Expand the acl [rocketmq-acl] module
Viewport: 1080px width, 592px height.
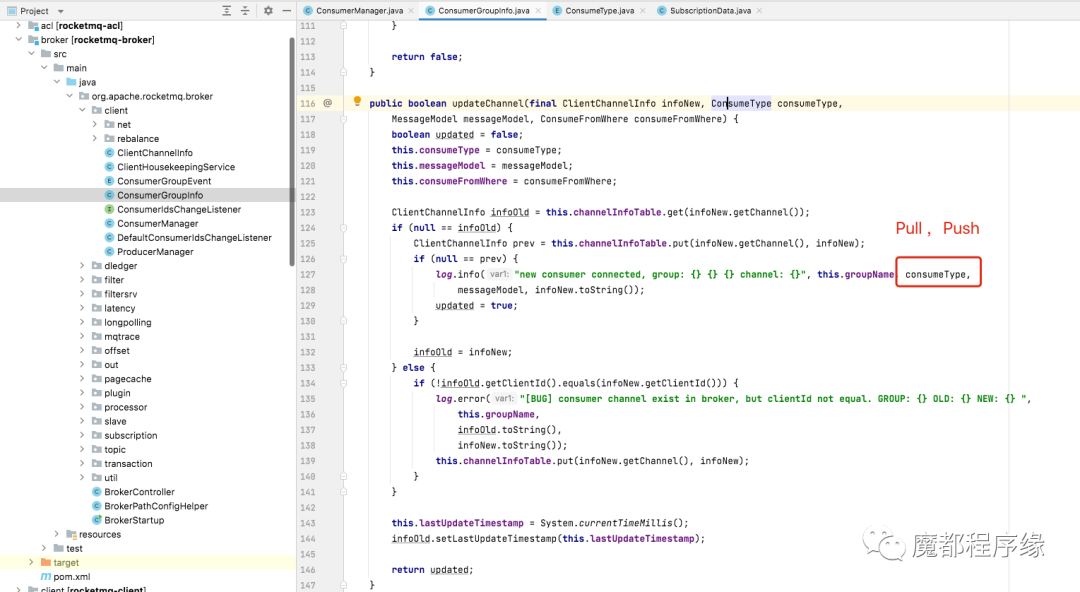19,25
